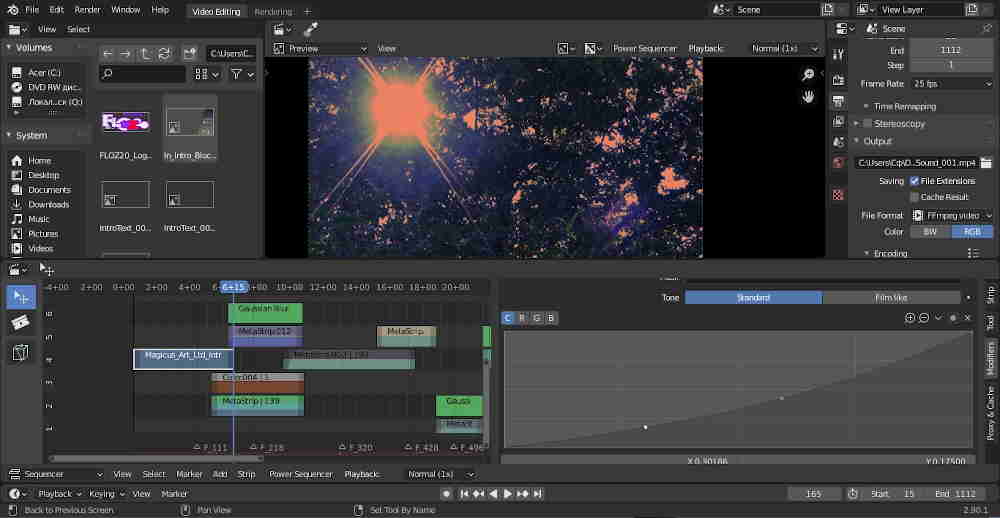Zoom in on the curve editor

click(x=910, y=318)
